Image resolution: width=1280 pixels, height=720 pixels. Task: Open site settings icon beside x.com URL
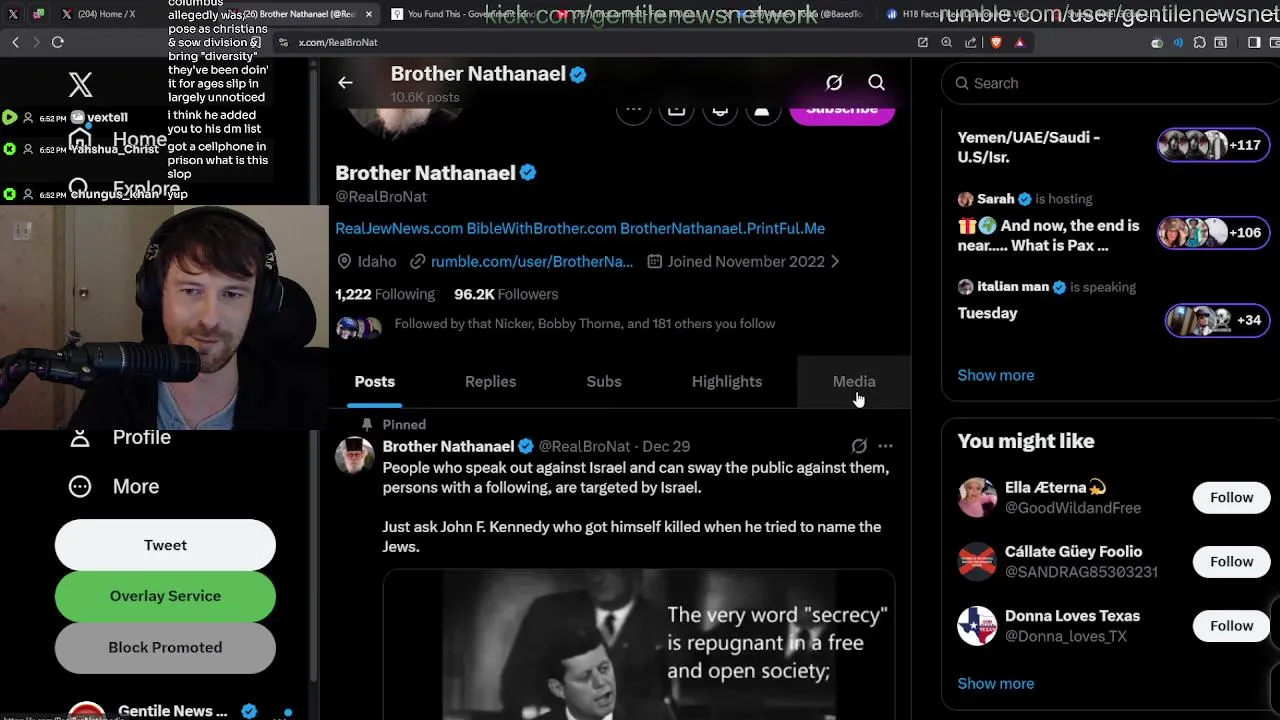tap(283, 42)
